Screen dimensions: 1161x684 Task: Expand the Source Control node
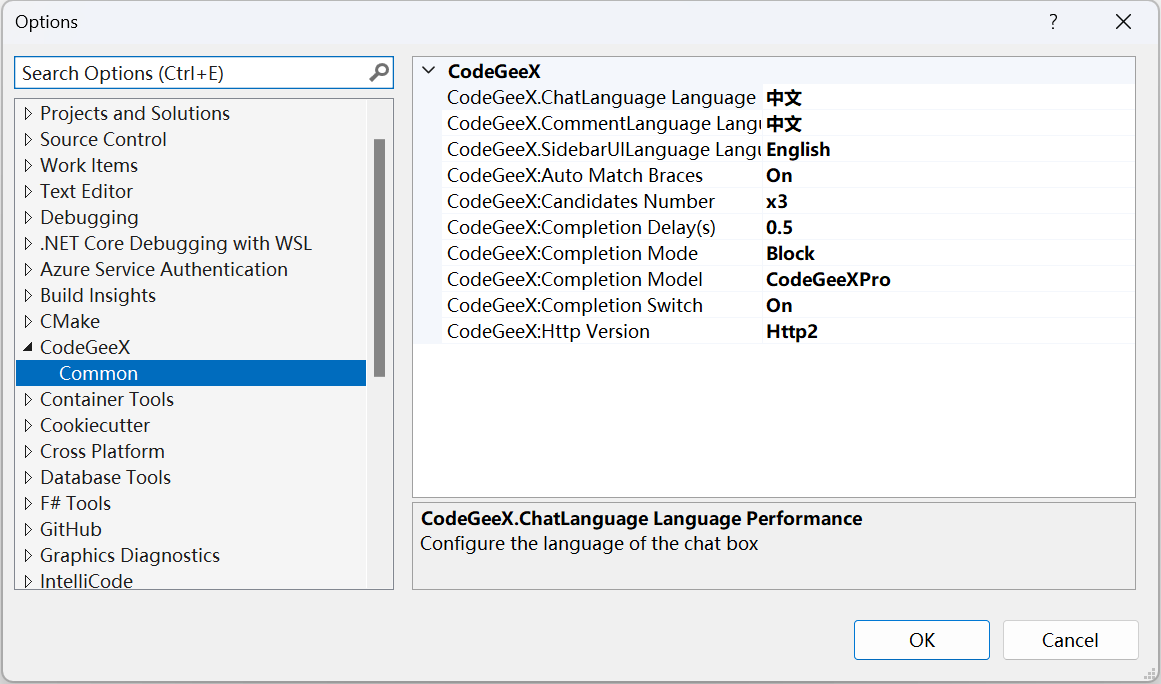tap(28, 139)
